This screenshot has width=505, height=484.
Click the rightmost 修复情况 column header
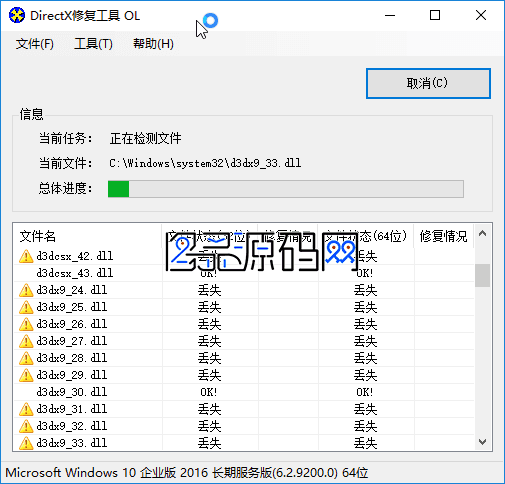tap(443, 236)
